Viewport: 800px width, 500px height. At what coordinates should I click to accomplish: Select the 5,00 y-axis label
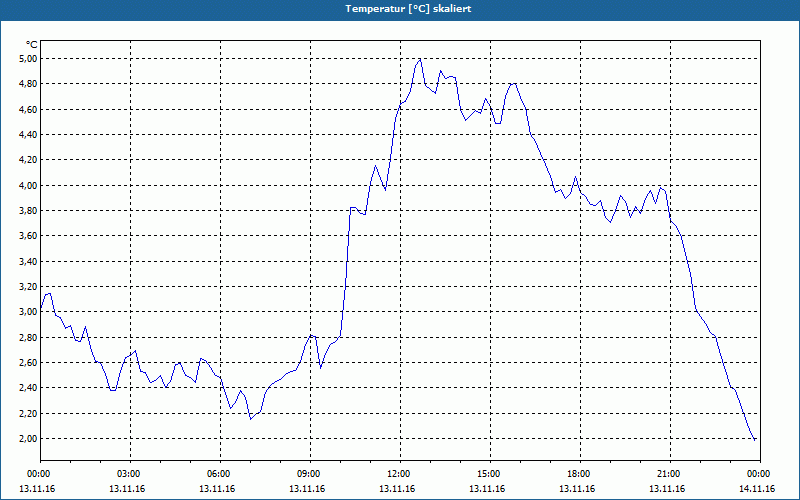click(x=29, y=59)
